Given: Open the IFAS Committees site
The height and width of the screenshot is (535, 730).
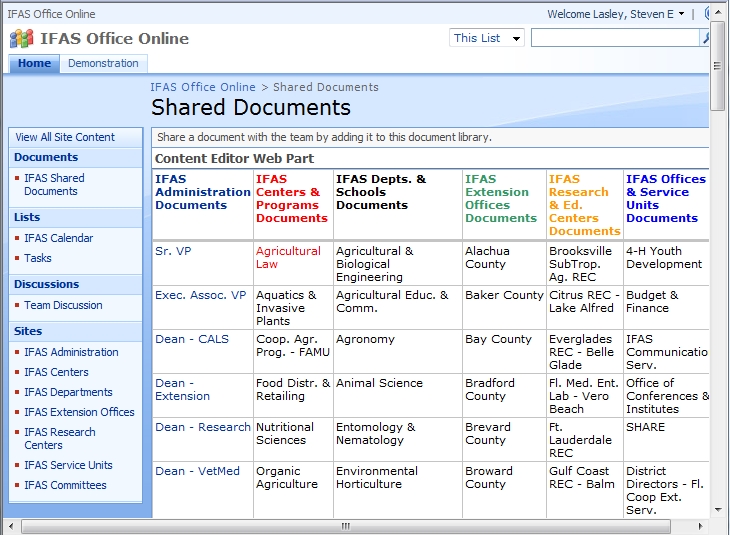Looking at the screenshot, I should point(65,486).
